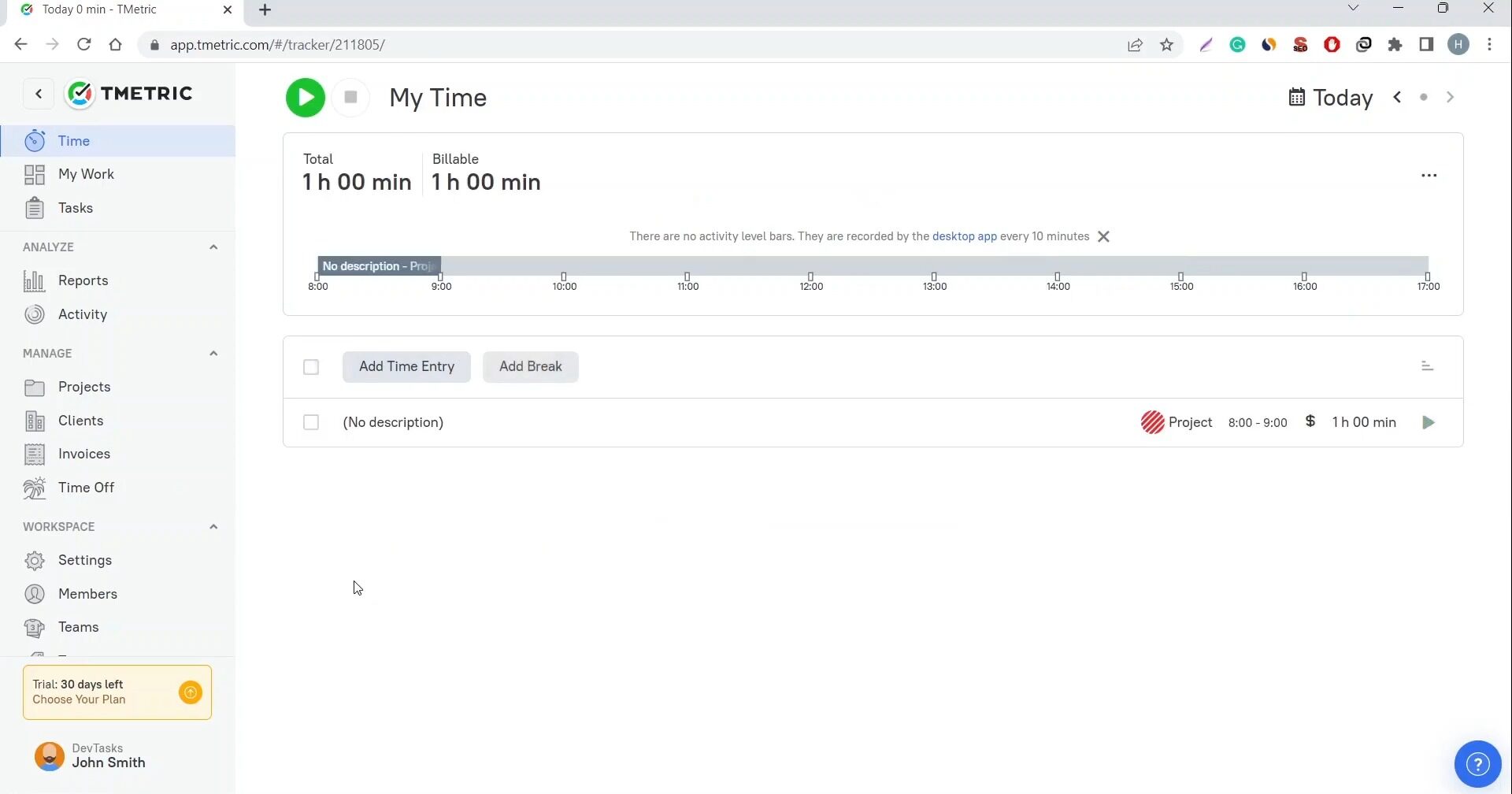Select the Activity icon in sidebar
Screen dimensions: 1512x794
coord(35,314)
